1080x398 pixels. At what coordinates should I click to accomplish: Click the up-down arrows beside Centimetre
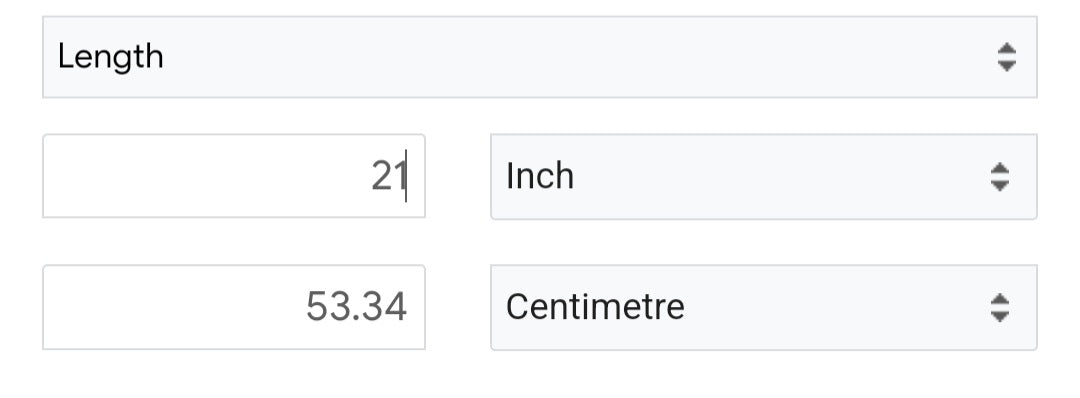click(x=999, y=307)
